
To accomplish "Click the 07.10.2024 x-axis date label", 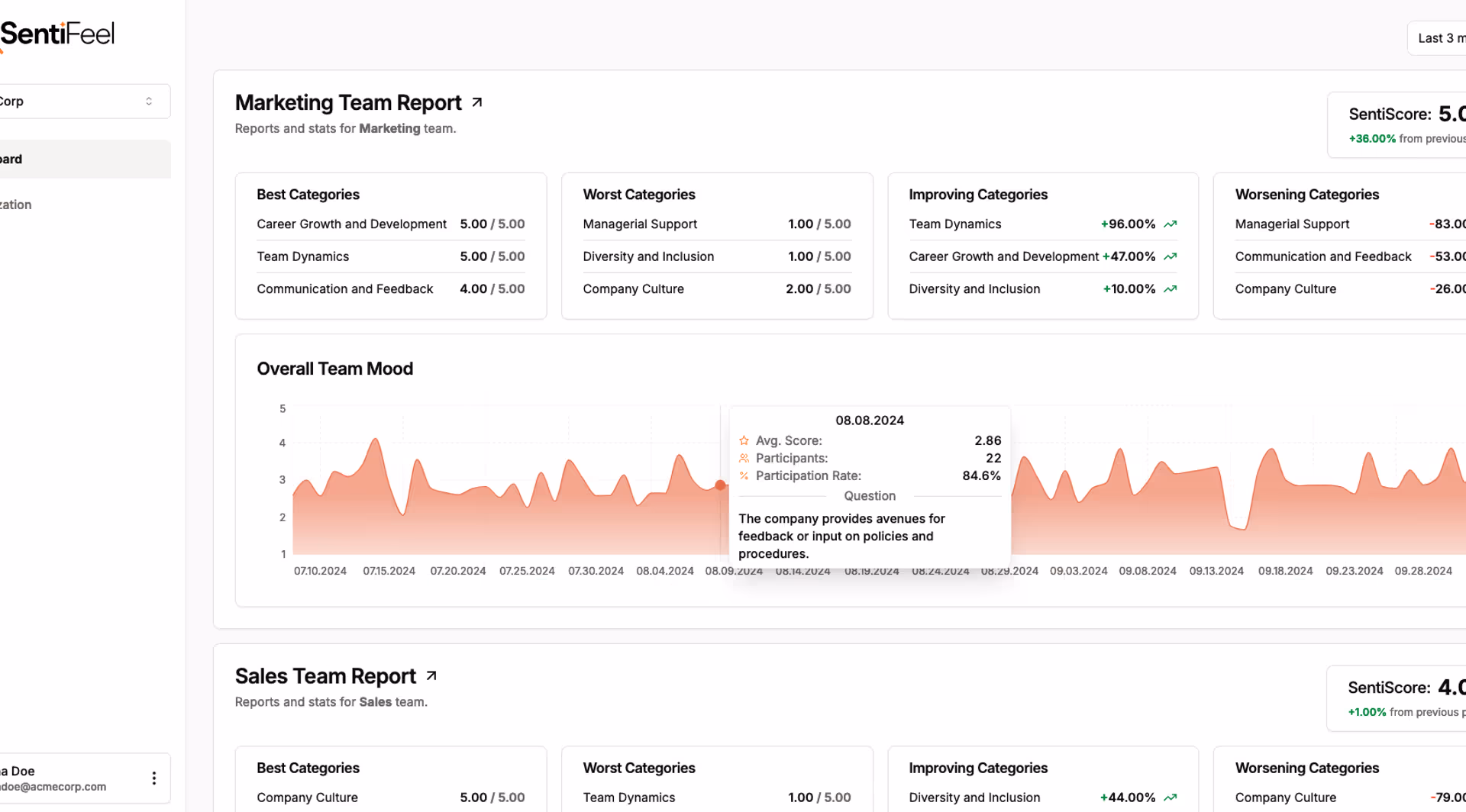I will tap(320, 571).
